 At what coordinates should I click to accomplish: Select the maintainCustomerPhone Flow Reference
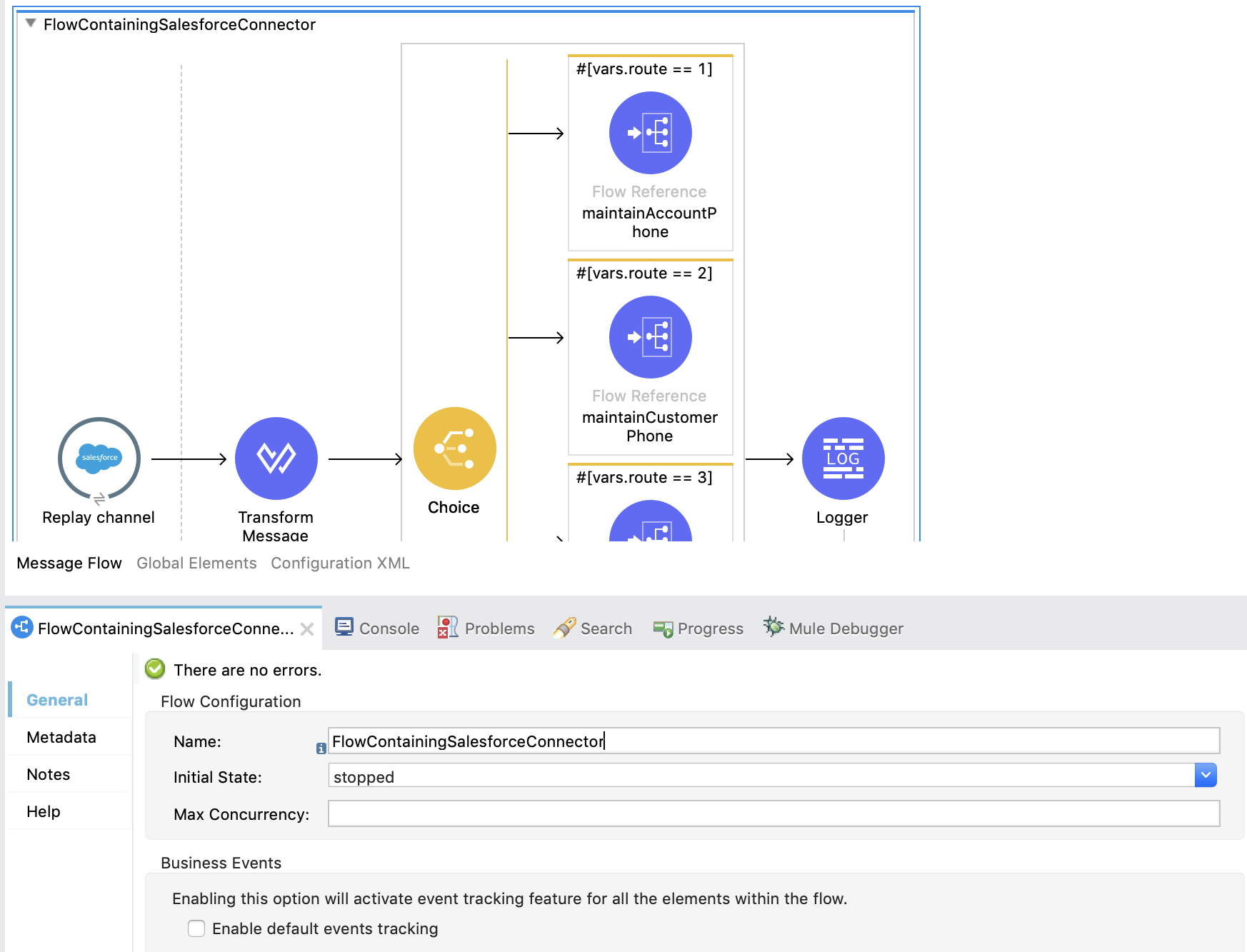point(649,337)
